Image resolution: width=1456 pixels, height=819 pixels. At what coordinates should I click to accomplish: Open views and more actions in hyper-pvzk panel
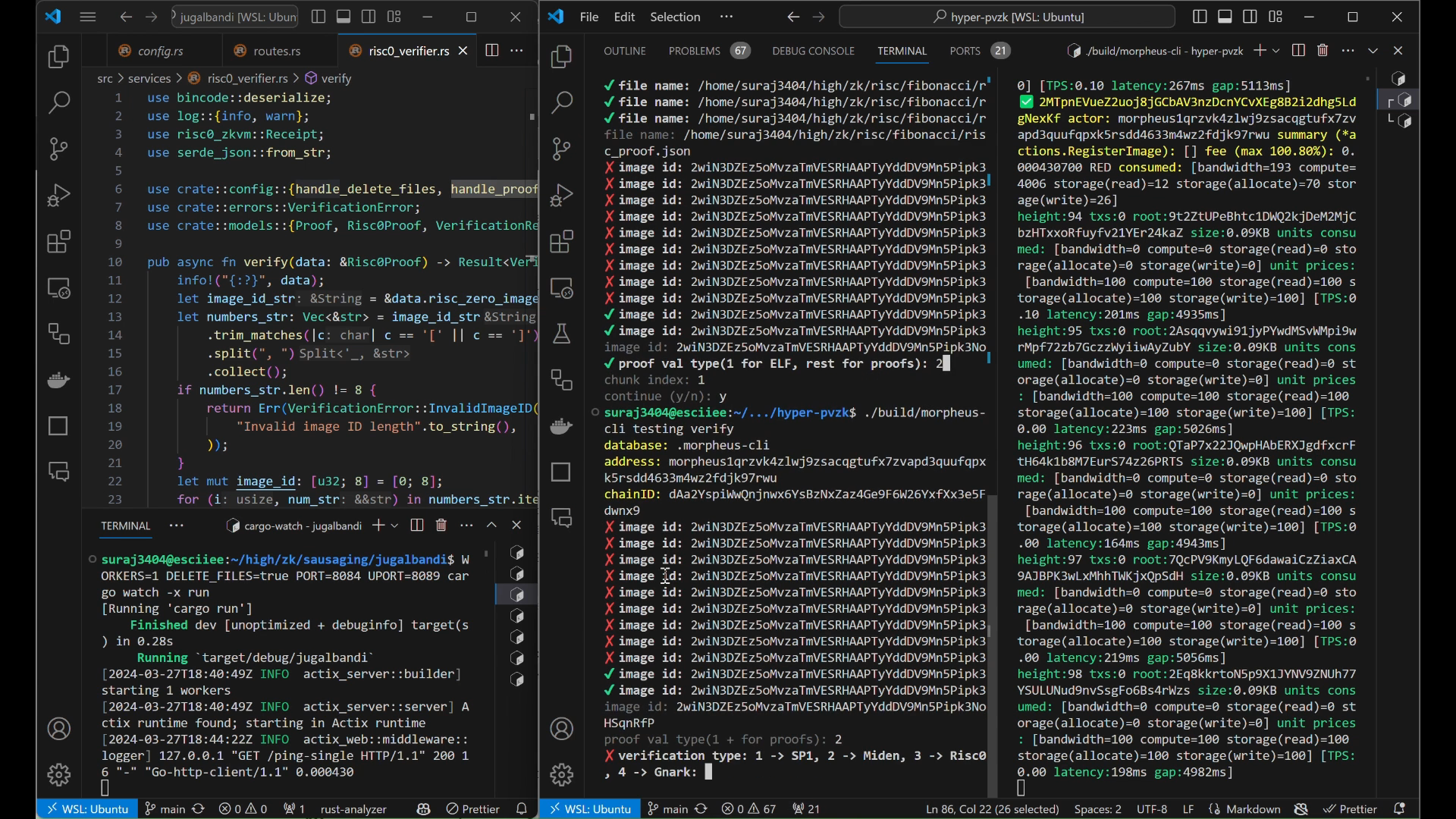coord(1348,50)
